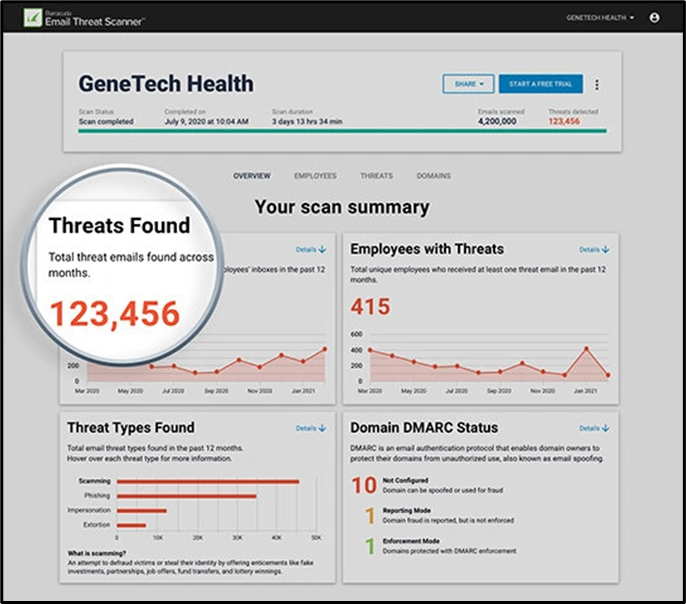The width and height of the screenshot is (686, 604).
Task: Switch to the Overview tab
Action: pos(252,176)
